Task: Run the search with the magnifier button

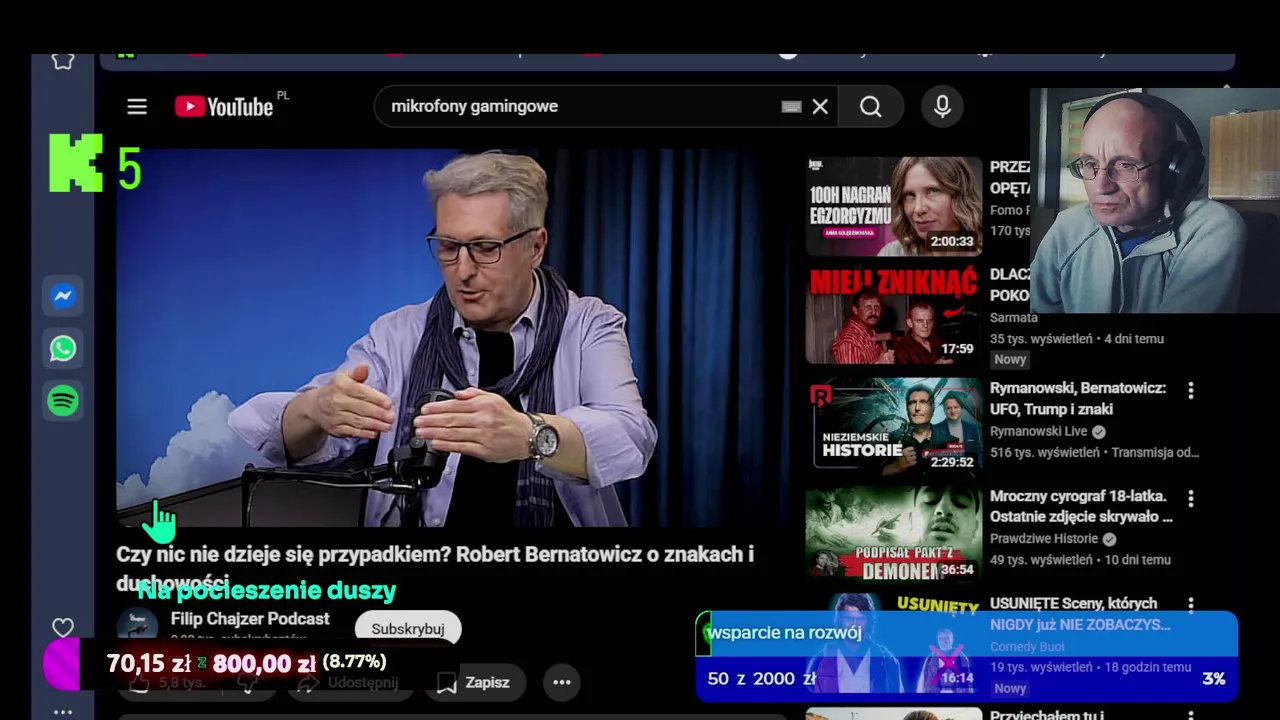Action: (871, 107)
